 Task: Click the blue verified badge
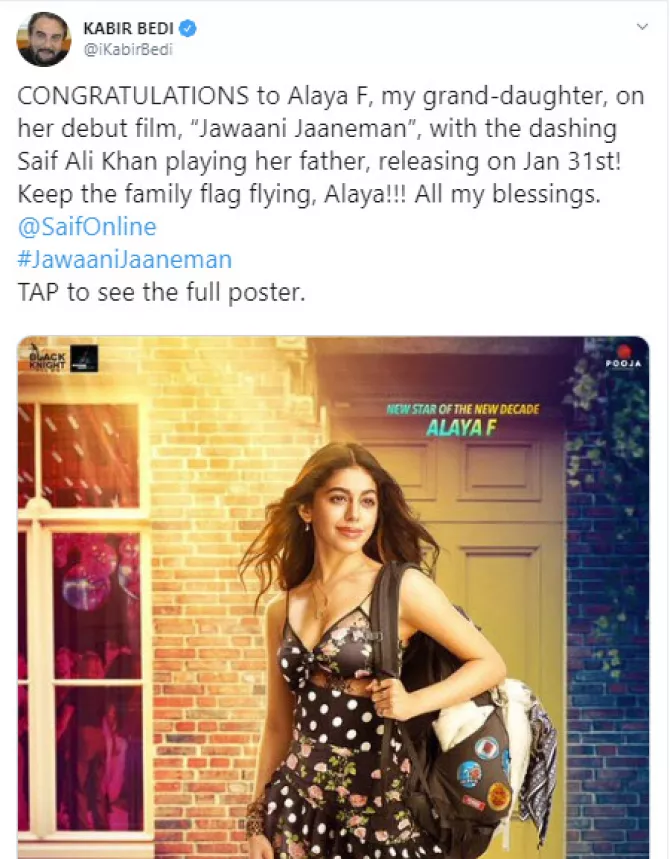click(188, 28)
